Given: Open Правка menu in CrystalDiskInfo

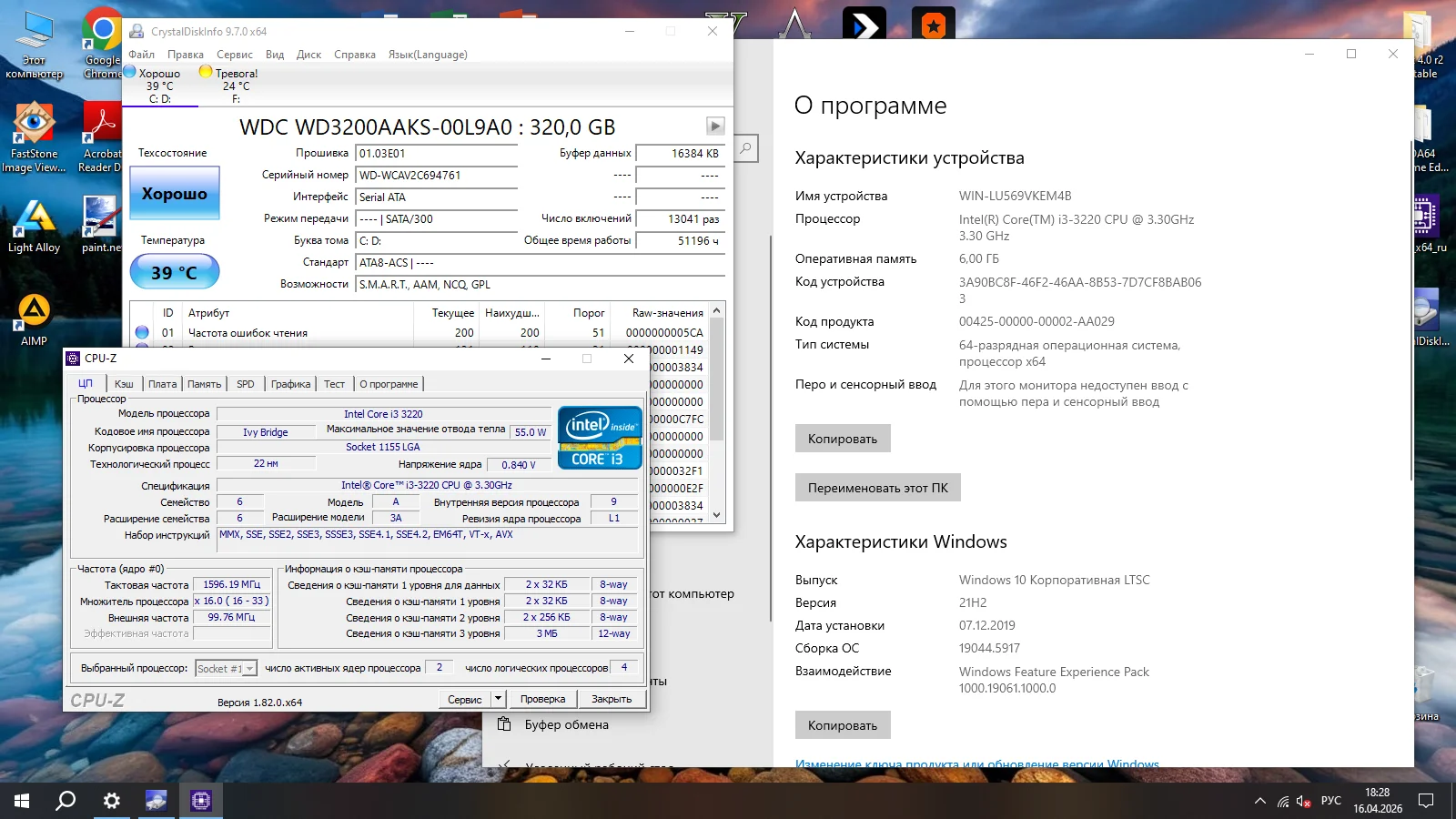Looking at the screenshot, I should (186, 55).
